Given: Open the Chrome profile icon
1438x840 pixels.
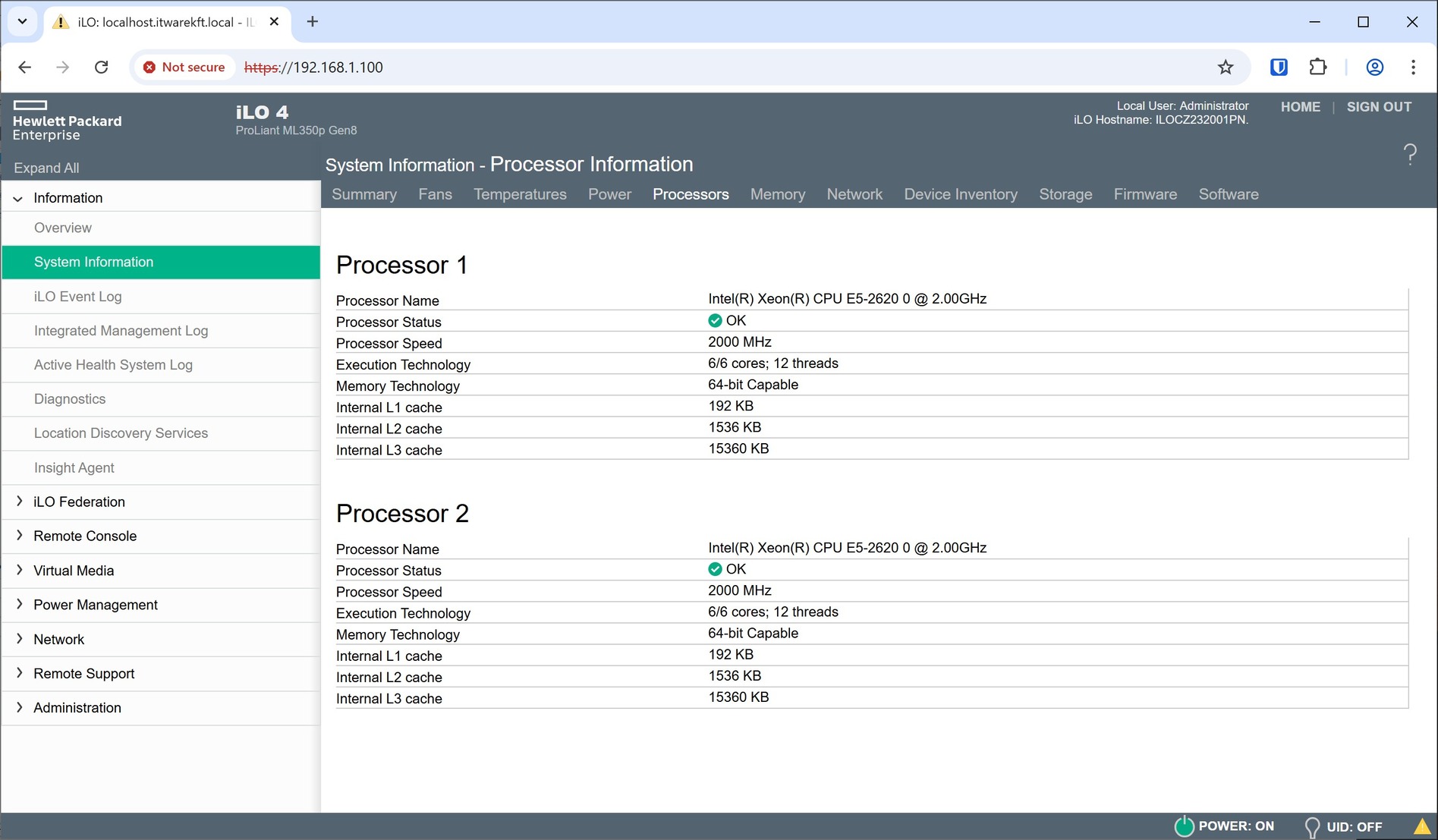Looking at the screenshot, I should point(1375,68).
